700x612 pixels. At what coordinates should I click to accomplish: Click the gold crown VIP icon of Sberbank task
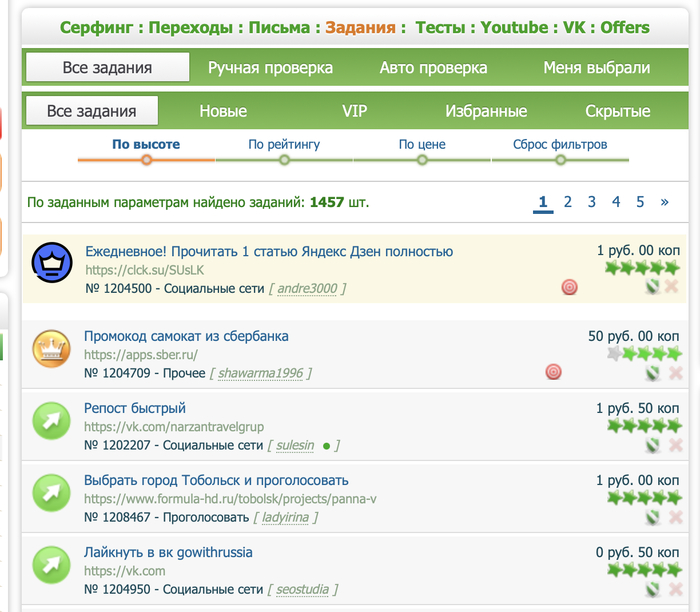coord(48,349)
